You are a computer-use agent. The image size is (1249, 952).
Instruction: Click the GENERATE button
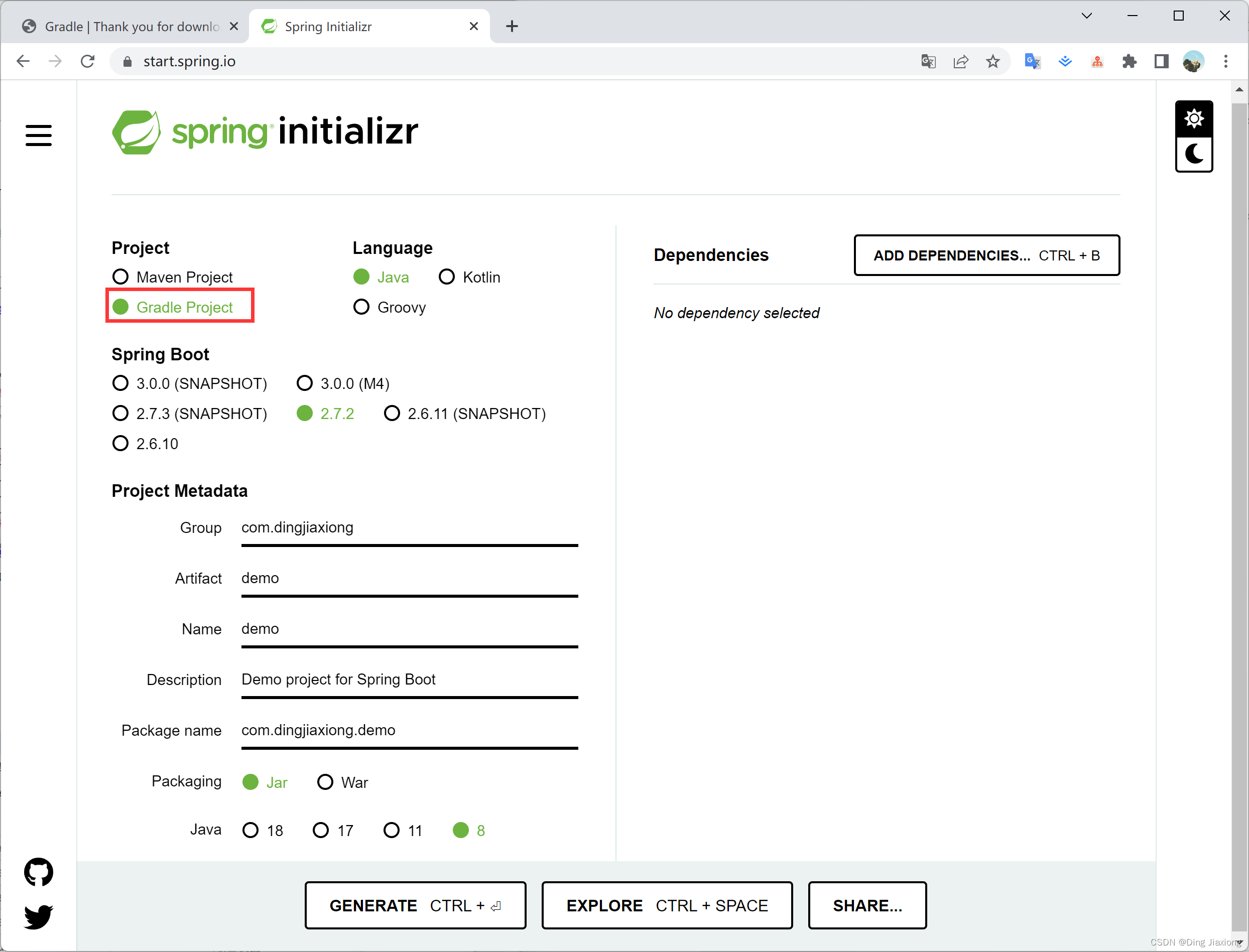[x=415, y=905]
